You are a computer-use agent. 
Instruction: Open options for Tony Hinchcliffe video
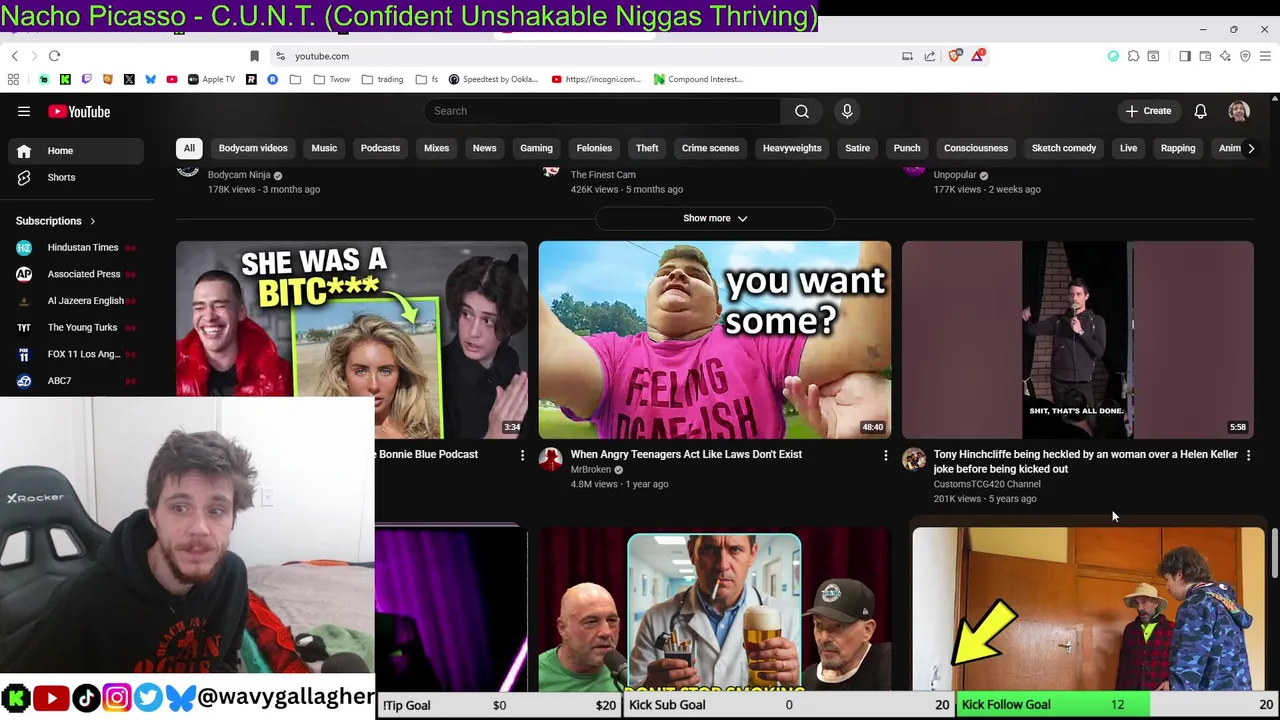point(1248,455)
